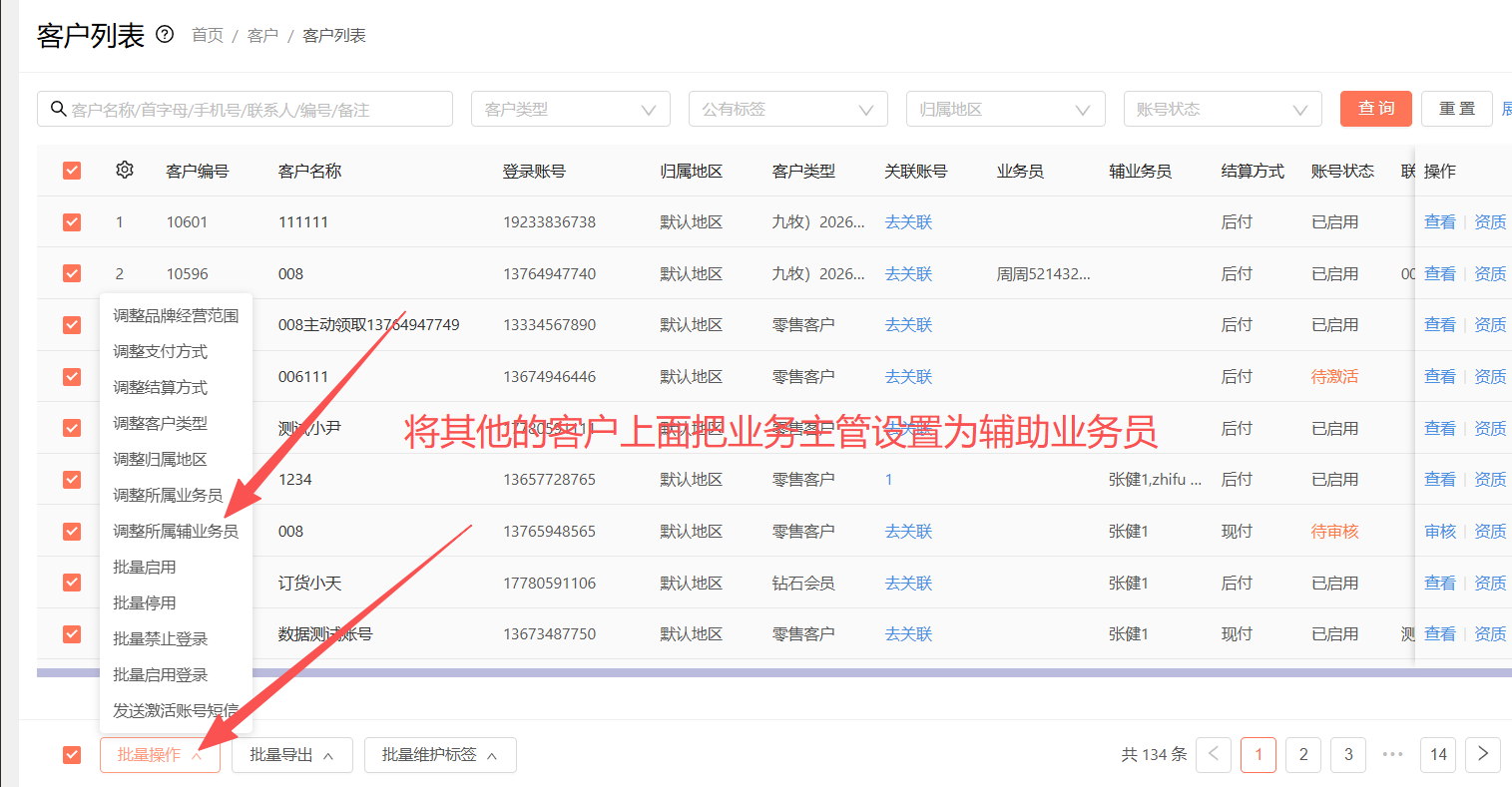
Task: Click the 首页 breadcrumb link
Action: coord(208,35)
